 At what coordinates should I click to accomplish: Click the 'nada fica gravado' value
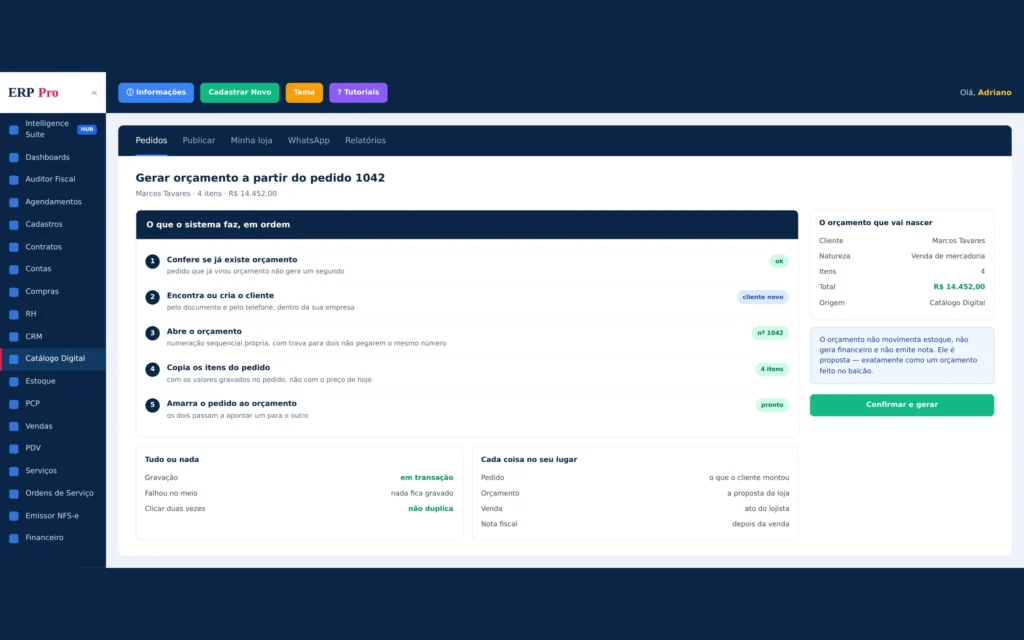(x=422, y=494)
